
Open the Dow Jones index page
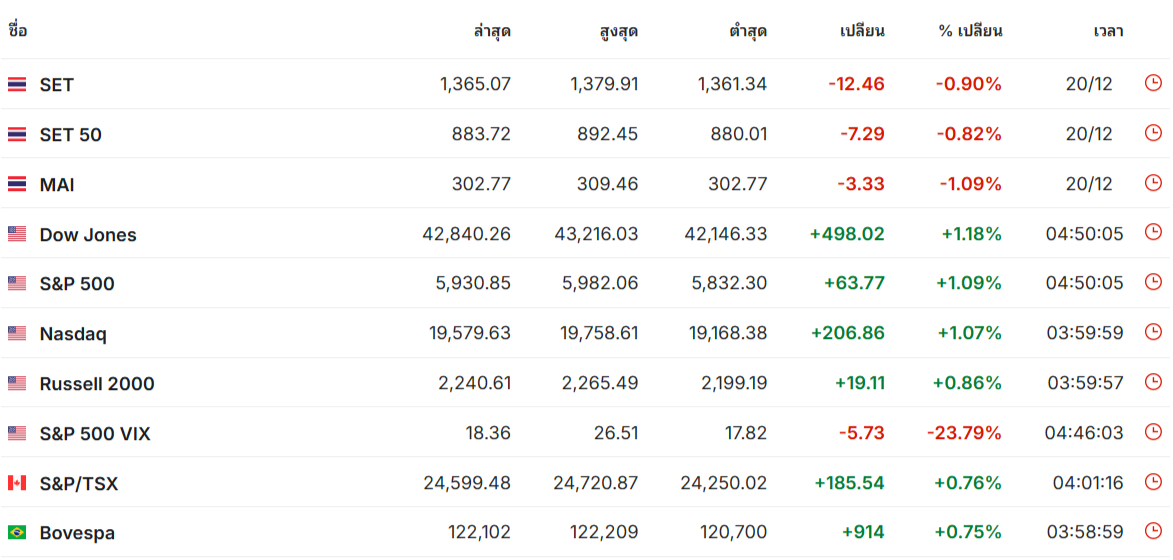88,235
